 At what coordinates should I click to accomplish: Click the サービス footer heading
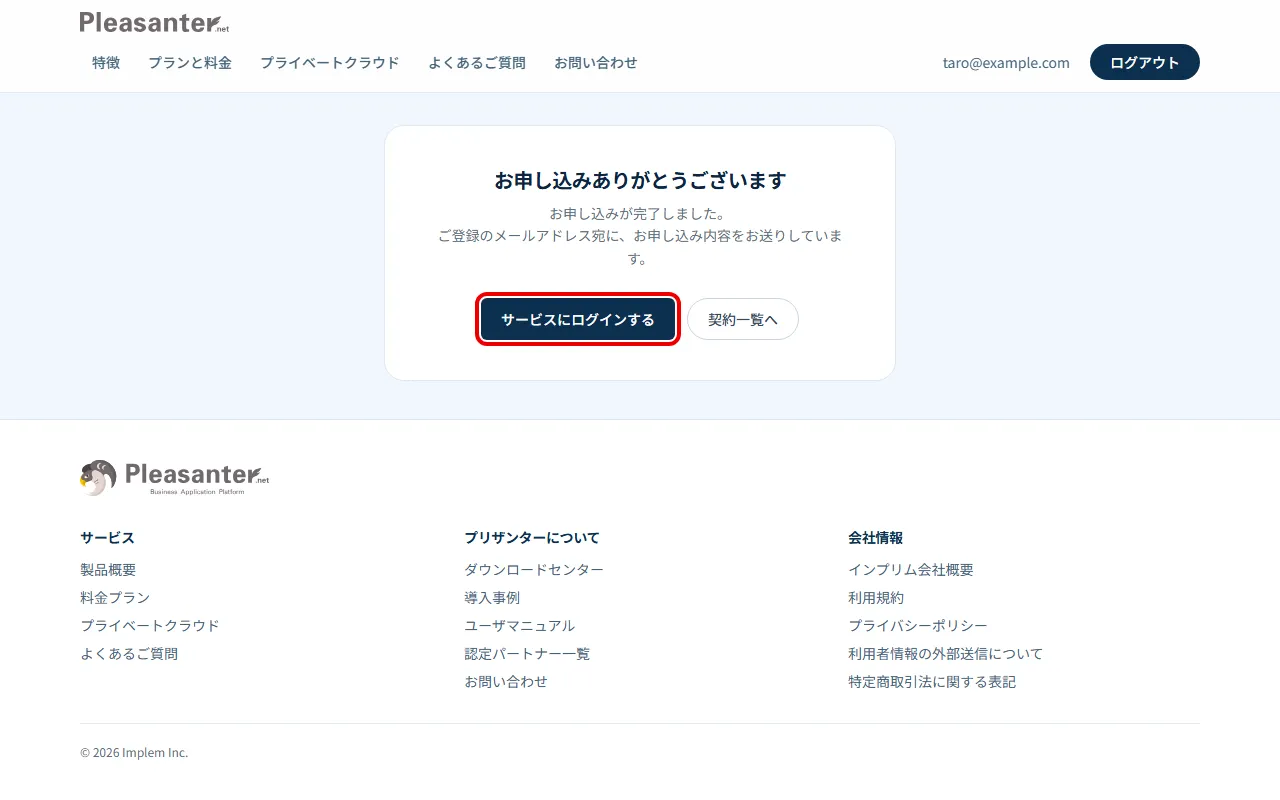[107, 538]
